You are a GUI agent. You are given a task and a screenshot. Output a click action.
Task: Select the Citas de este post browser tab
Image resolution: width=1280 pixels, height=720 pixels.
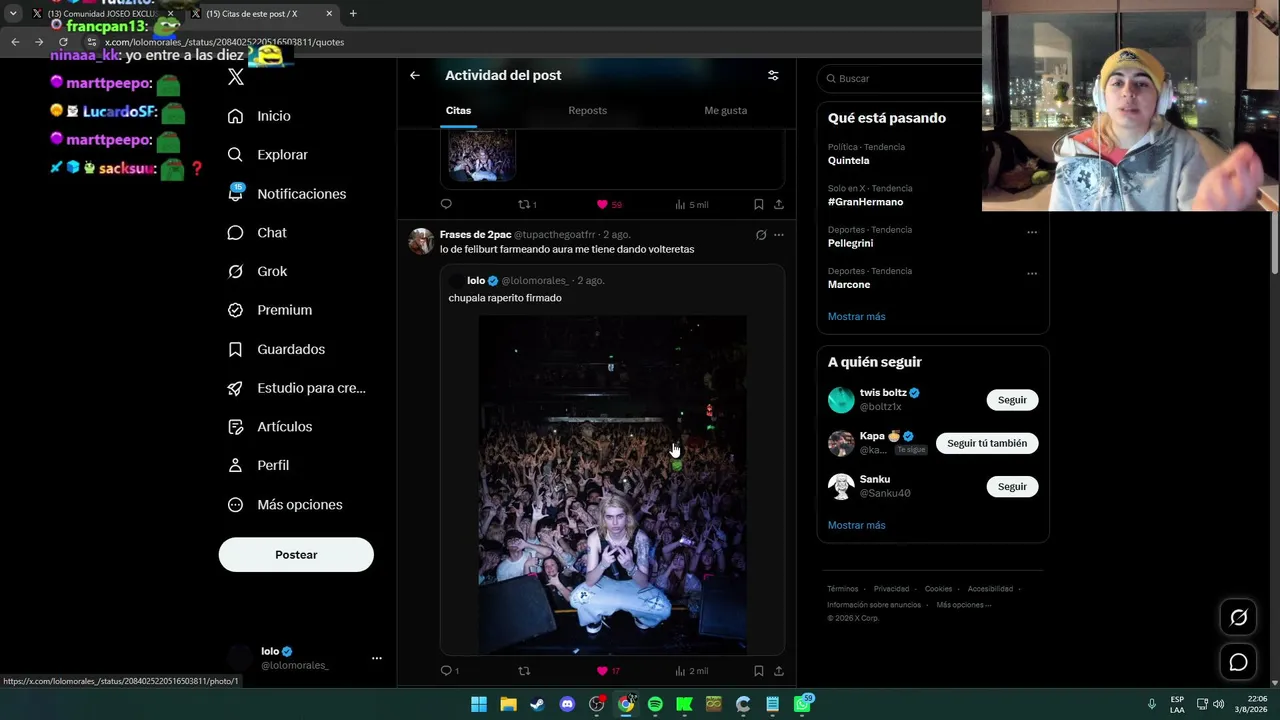pyautogui.click(x=262, y=14)
